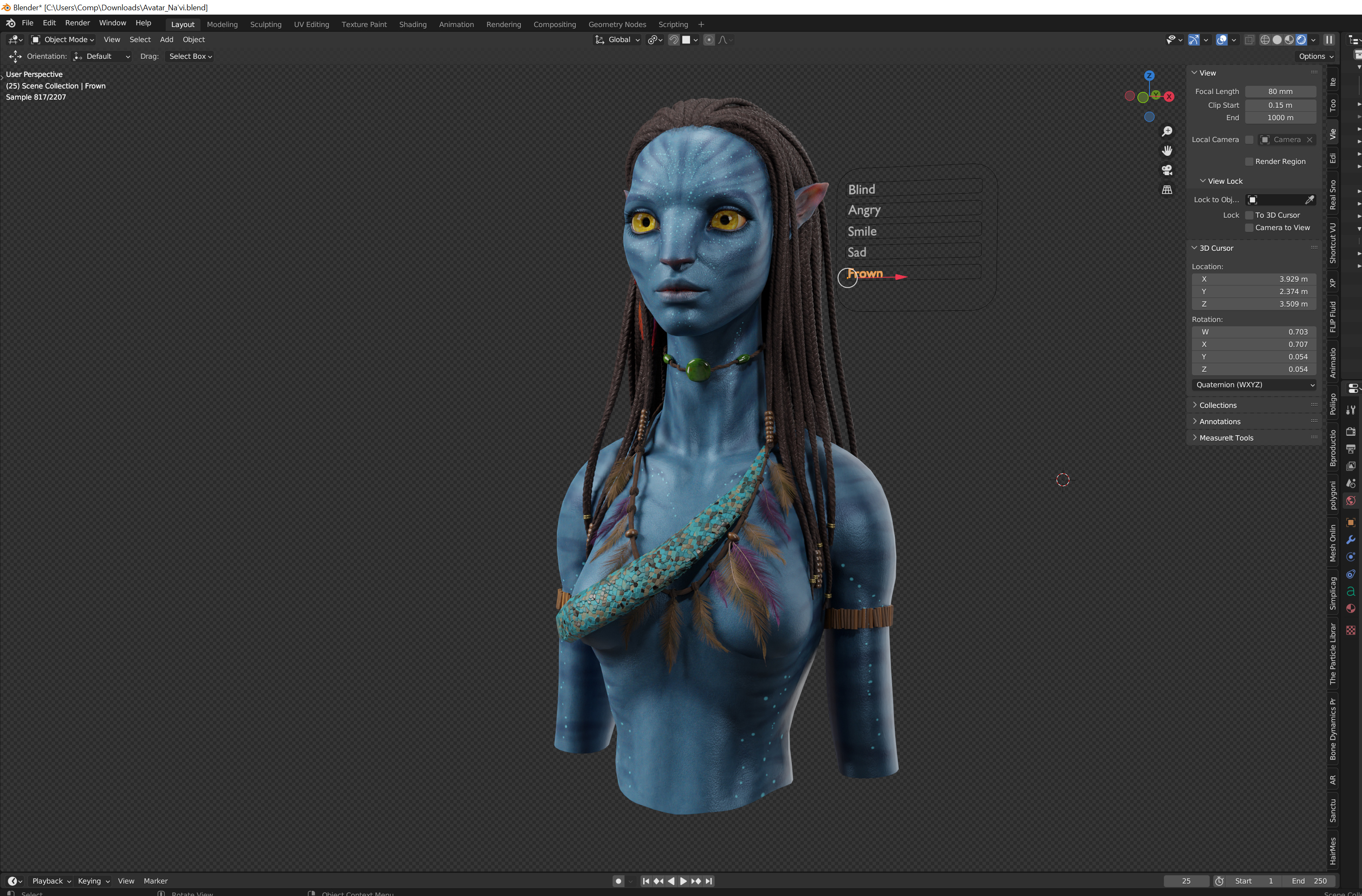Screen dimensions: 1362x896
Task: Toggle viewport gizmos display
Action: [x=1194, y=39]
